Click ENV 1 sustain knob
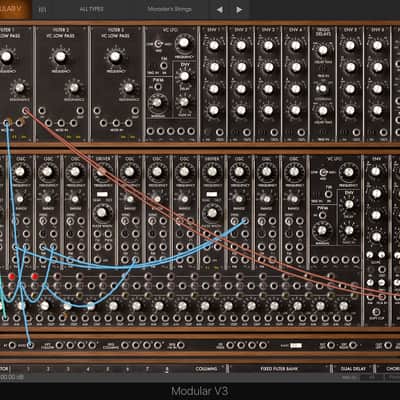This screenshot has height=400, width=400. pyautogui.click(x=214, y=89)
